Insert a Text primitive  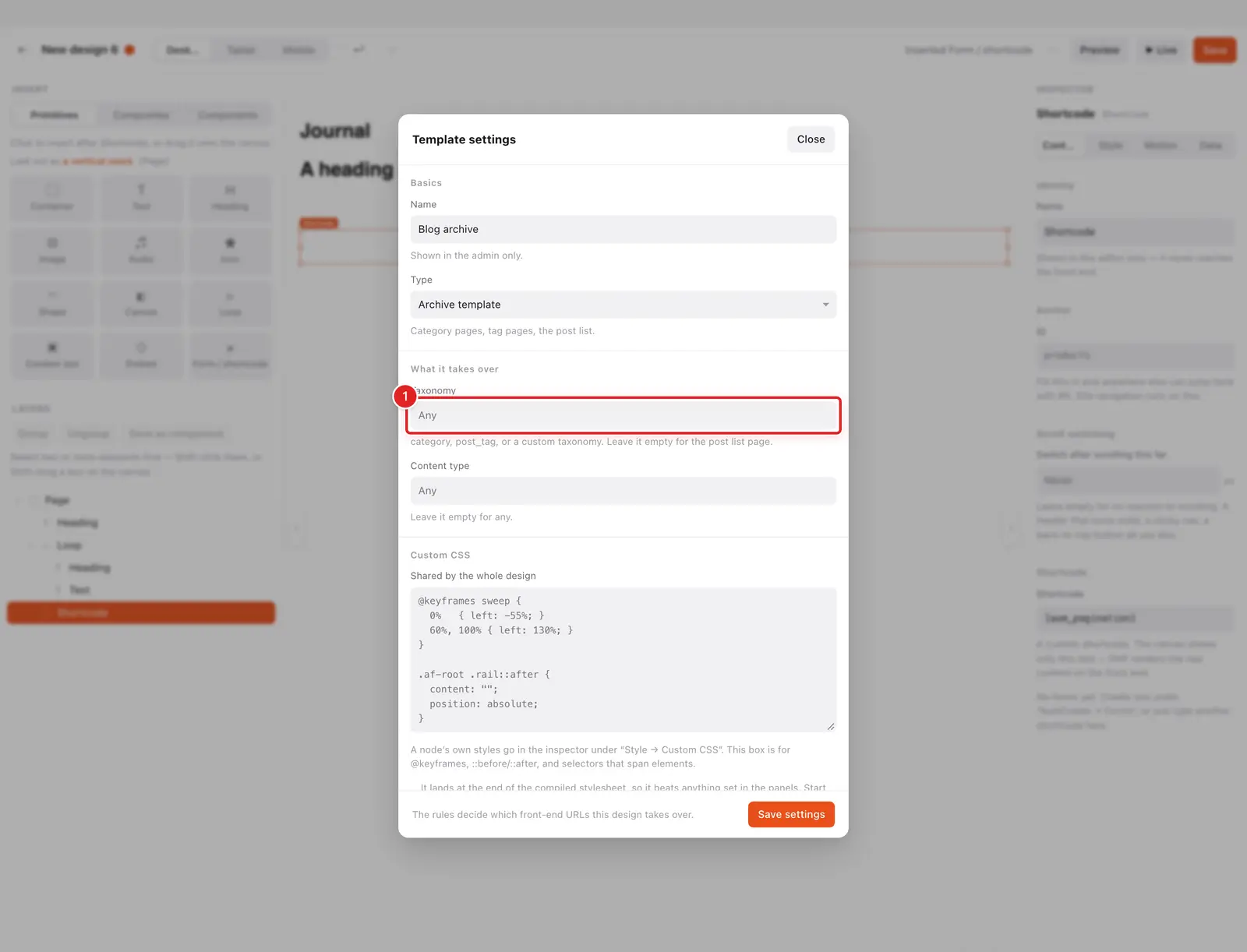coord(141,198)
